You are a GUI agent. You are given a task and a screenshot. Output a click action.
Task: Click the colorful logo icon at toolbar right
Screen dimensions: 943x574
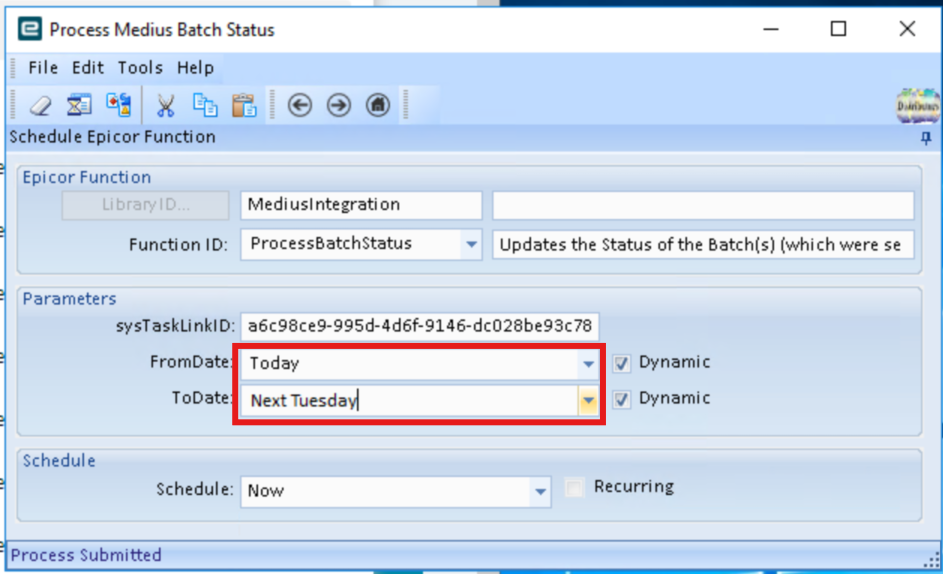[x=917, y=106]
